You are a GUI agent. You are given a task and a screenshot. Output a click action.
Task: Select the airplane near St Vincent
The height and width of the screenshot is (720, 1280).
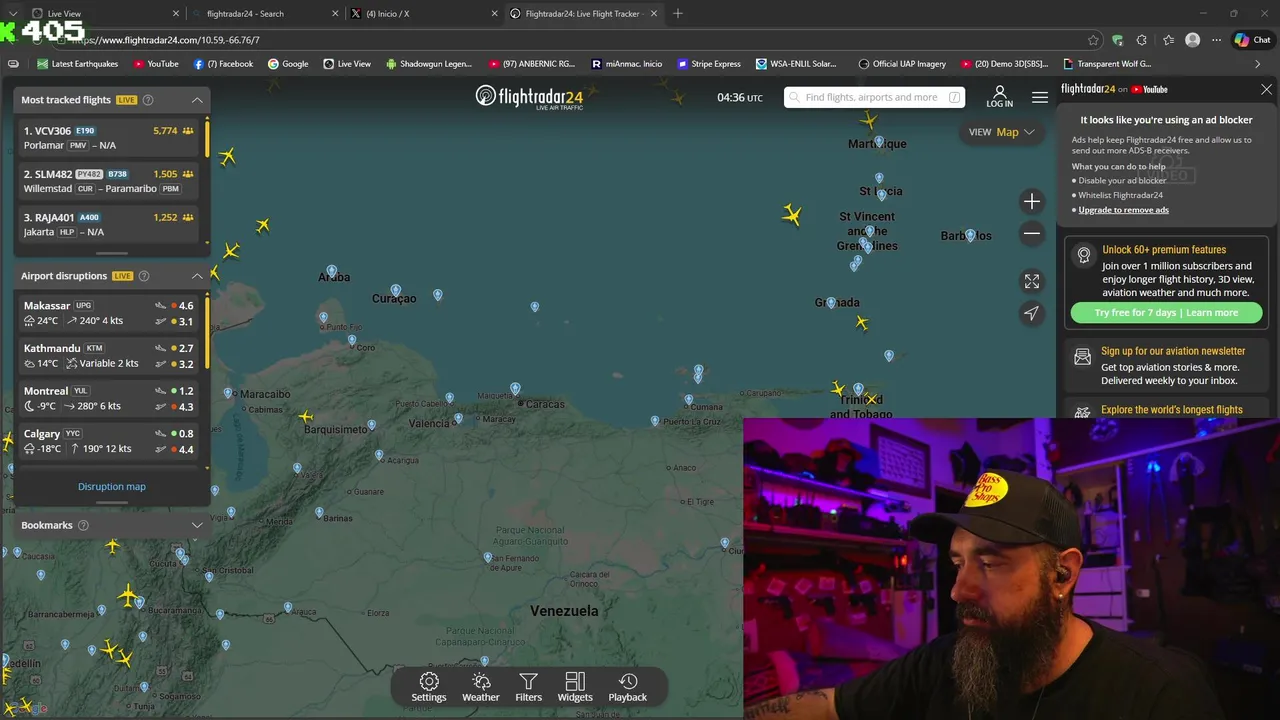(792, 214)
